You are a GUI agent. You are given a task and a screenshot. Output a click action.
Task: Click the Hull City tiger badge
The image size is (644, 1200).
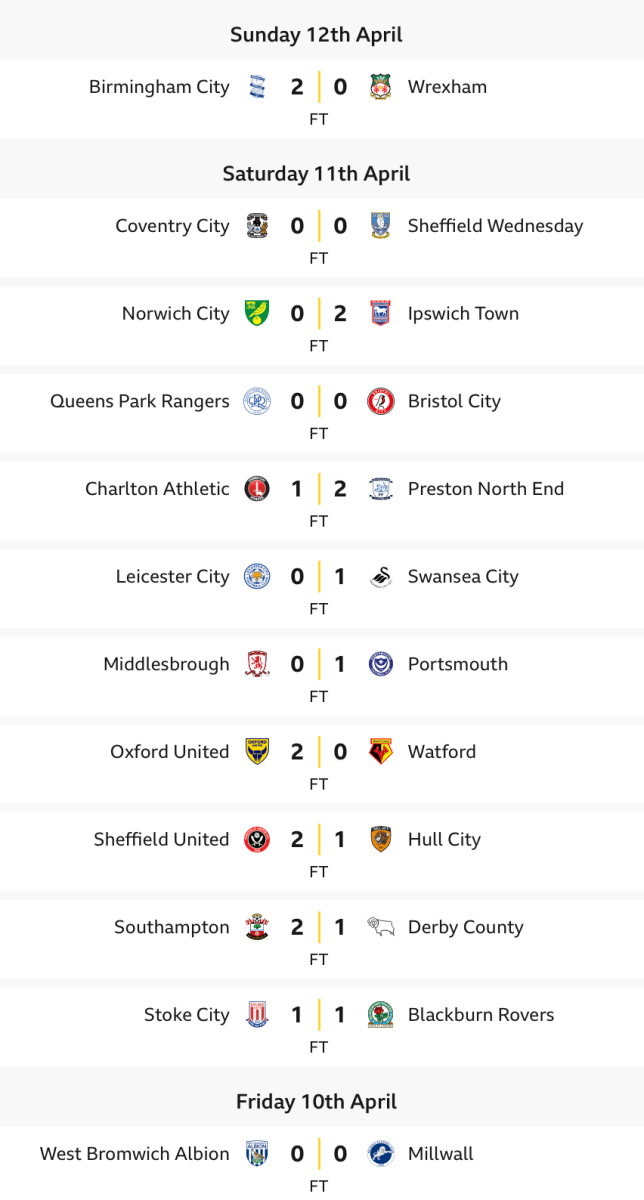click(x=380, y=840)
